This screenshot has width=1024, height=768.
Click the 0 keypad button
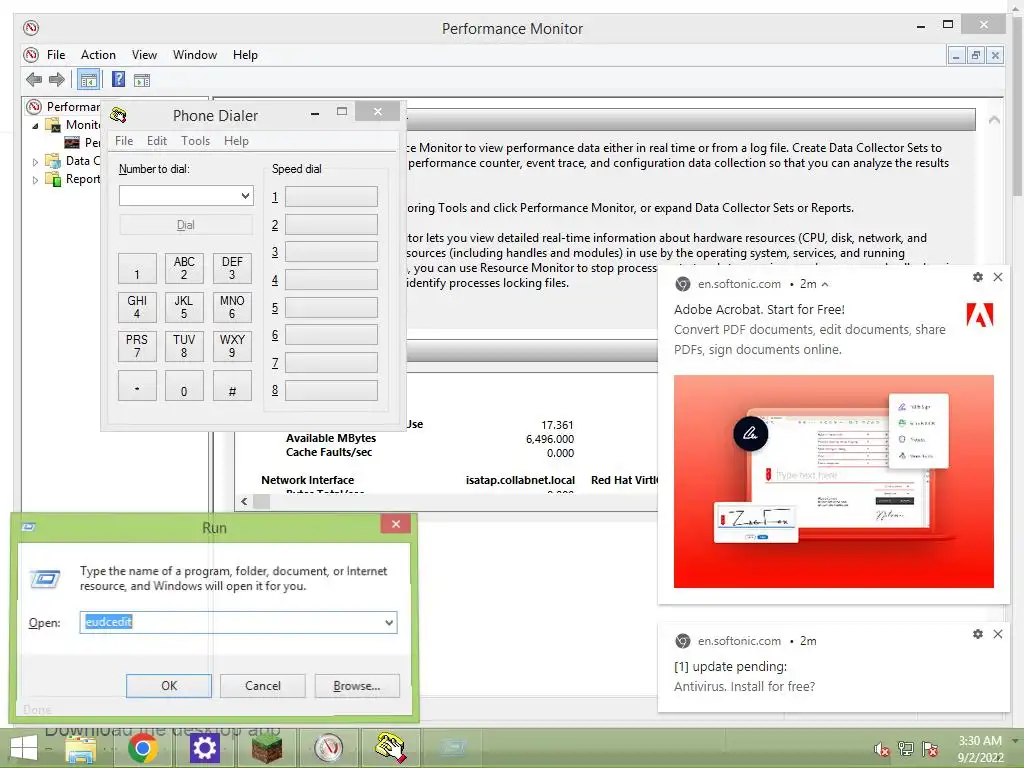click(184, 385)
